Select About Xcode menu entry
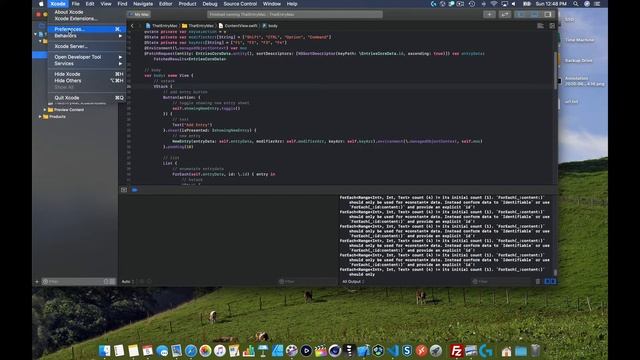This screenshot has height=360, width=640. pyautogui.click(x=69, y=12)
